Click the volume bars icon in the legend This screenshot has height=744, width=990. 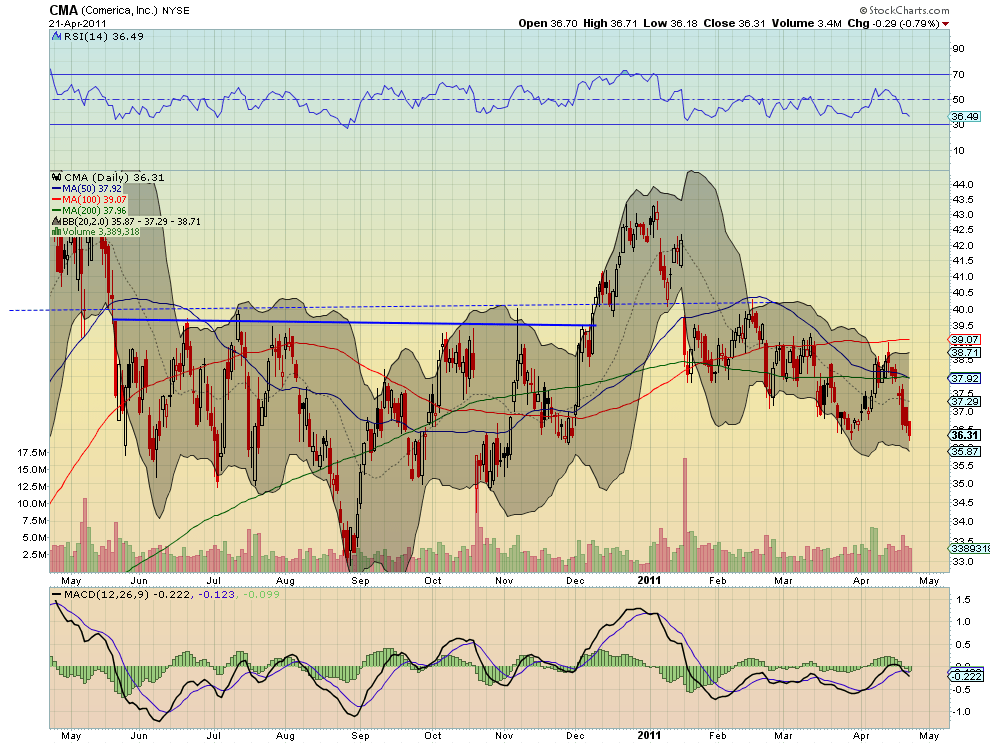pyautogui.click(x=57, y=232)
